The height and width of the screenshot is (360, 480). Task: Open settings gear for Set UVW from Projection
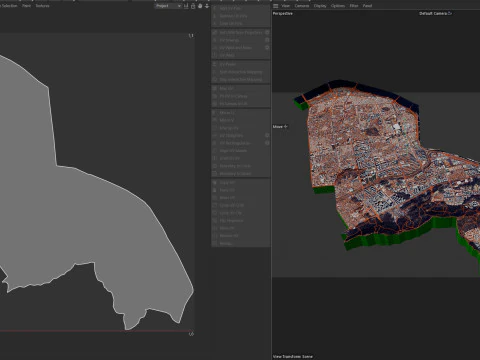267,32
